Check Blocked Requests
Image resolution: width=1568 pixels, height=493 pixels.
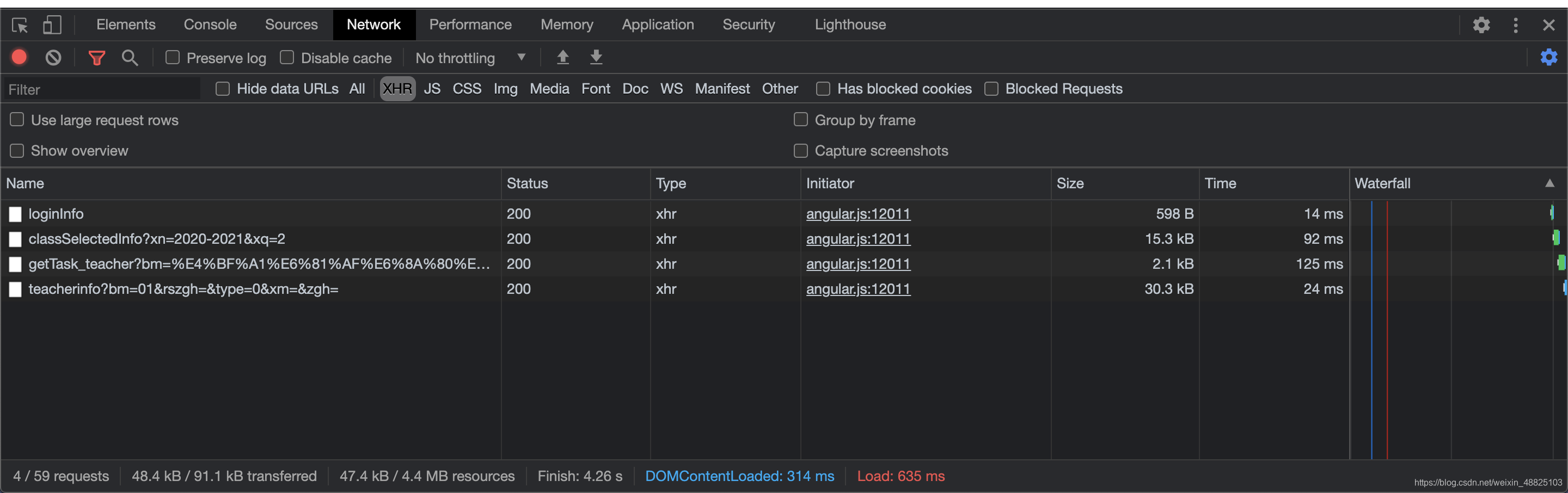(x=991, y=89)
